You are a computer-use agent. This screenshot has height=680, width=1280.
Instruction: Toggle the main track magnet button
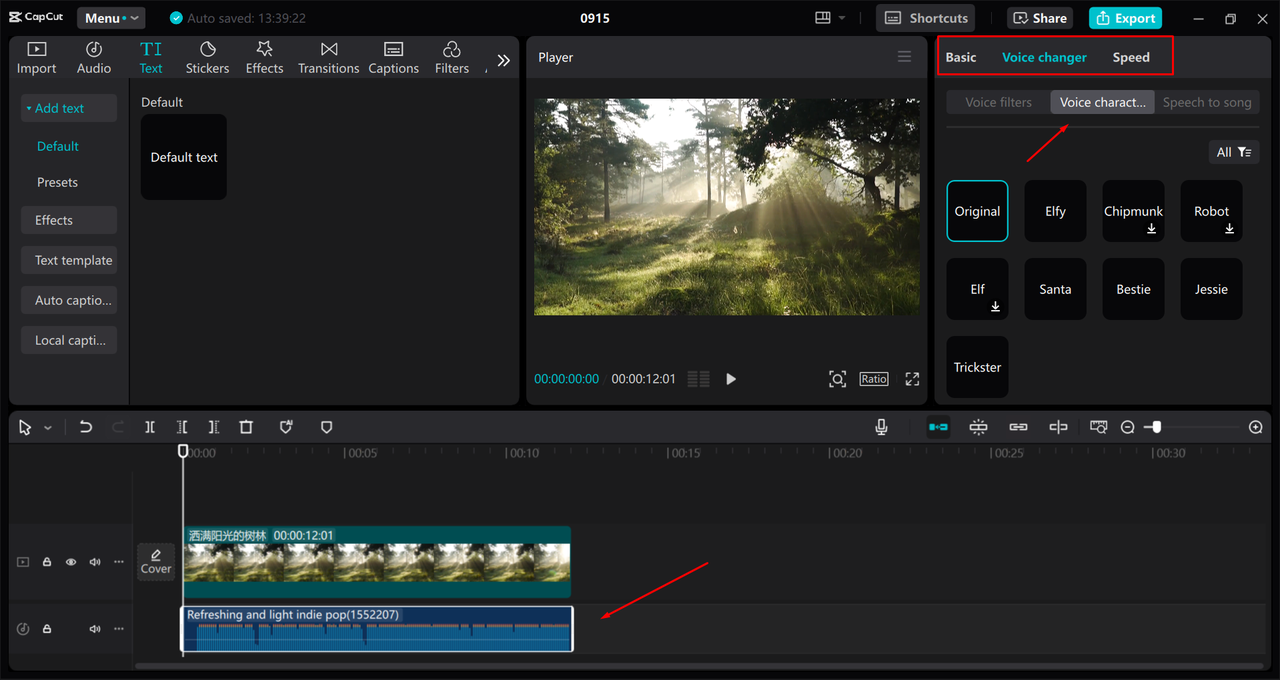tap(938, 427)
